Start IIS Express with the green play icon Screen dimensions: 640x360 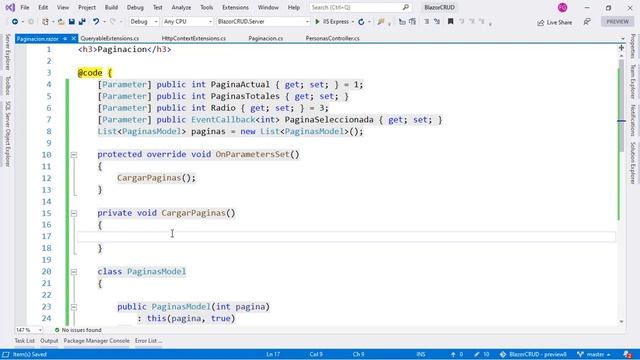coord(317,22)
